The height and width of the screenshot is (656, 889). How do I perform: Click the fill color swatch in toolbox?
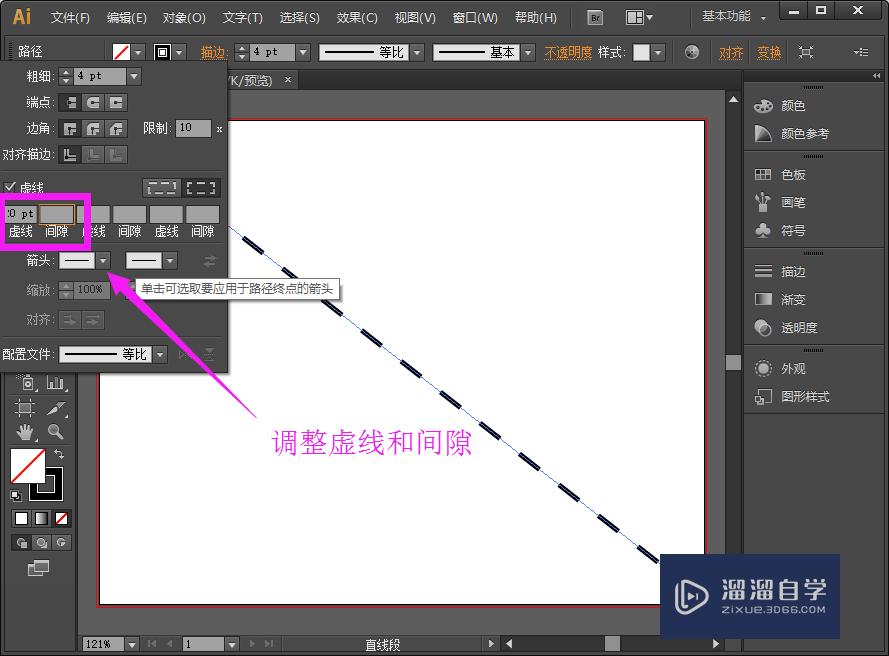(x=27, y=465)
